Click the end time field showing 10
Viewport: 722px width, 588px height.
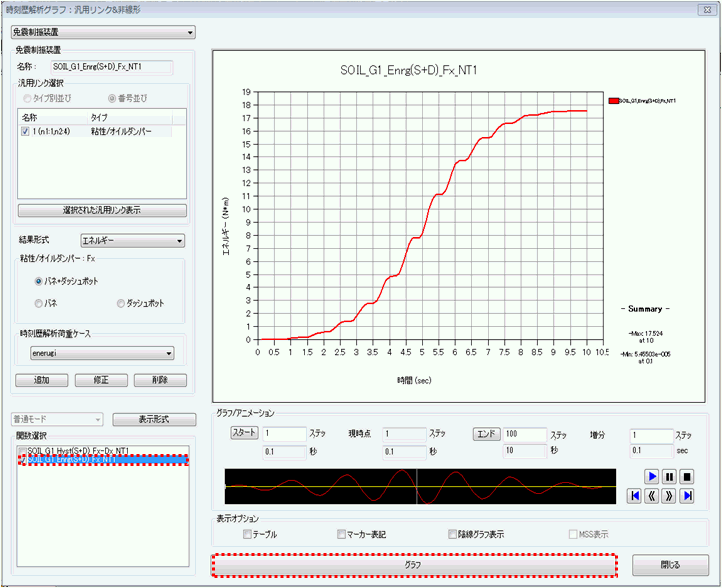[525, 451]
